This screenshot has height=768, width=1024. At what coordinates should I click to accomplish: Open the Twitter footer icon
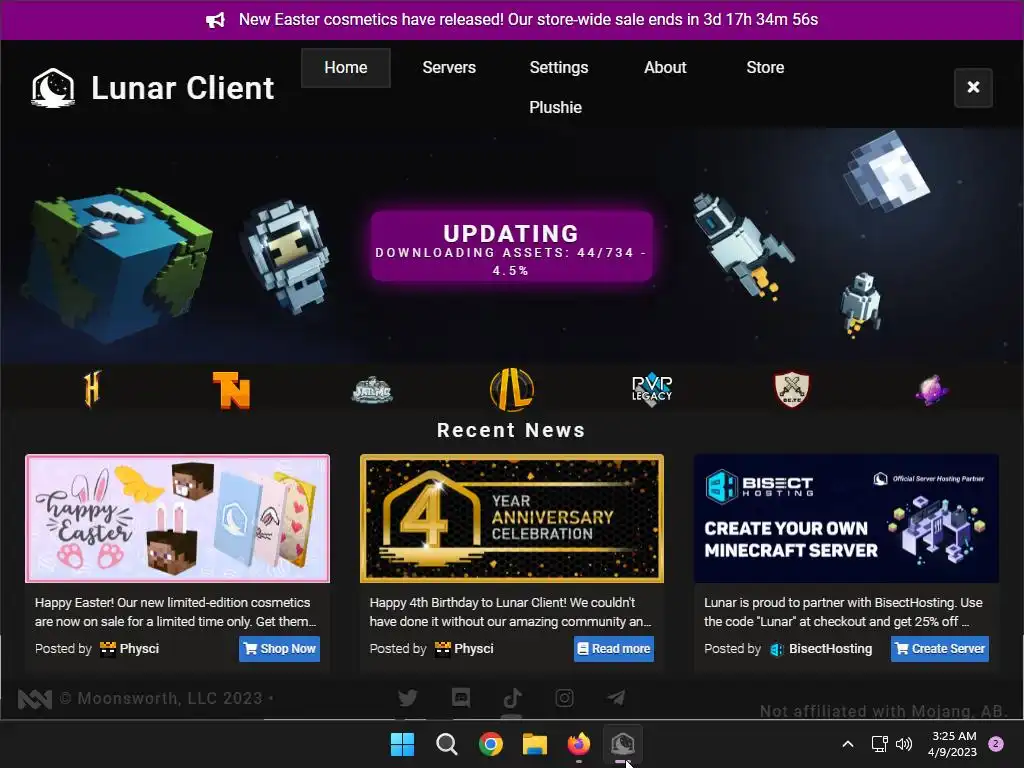[408, 698]
